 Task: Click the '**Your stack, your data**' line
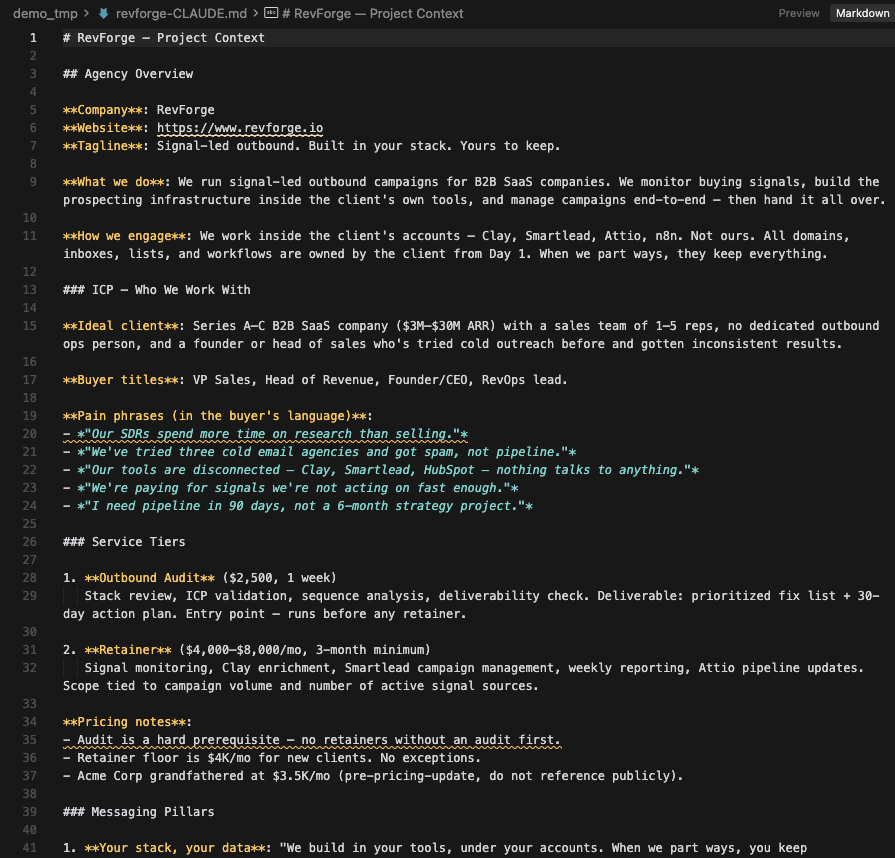click(435, 848)
